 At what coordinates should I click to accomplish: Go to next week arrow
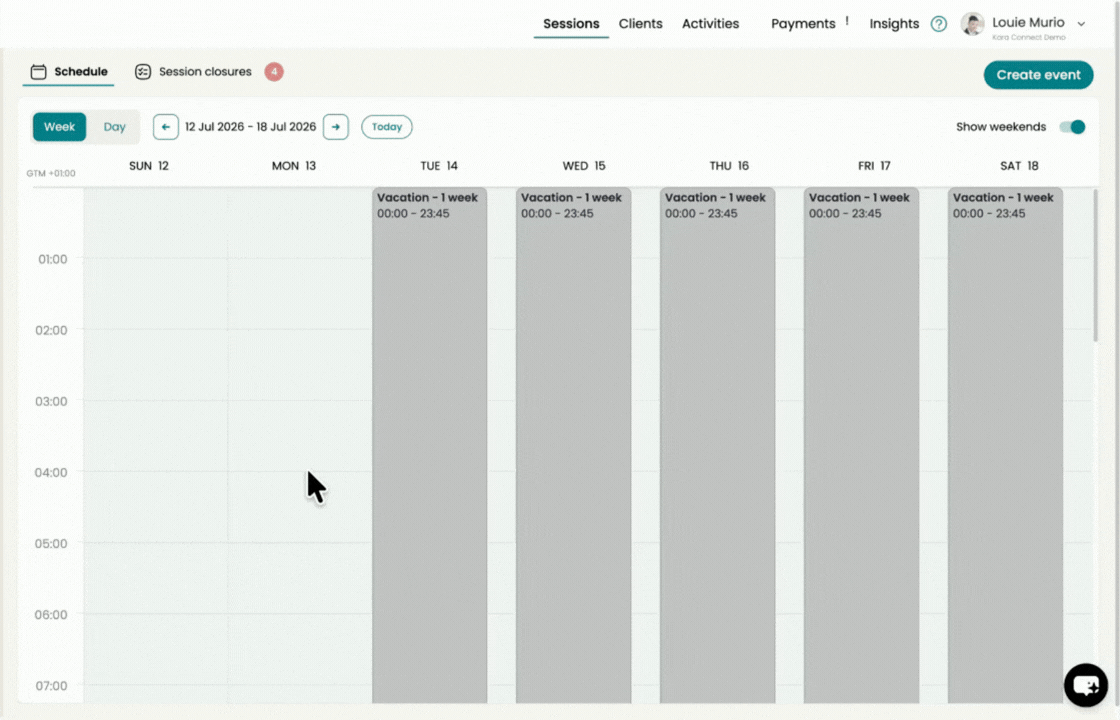pyautogui.click(x=336, y=127)
